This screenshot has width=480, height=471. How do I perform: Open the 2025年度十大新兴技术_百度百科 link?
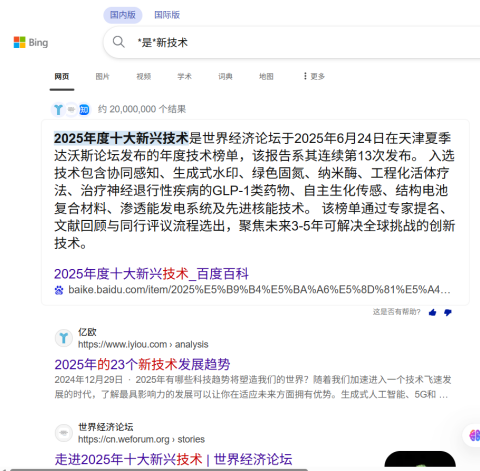151,274
